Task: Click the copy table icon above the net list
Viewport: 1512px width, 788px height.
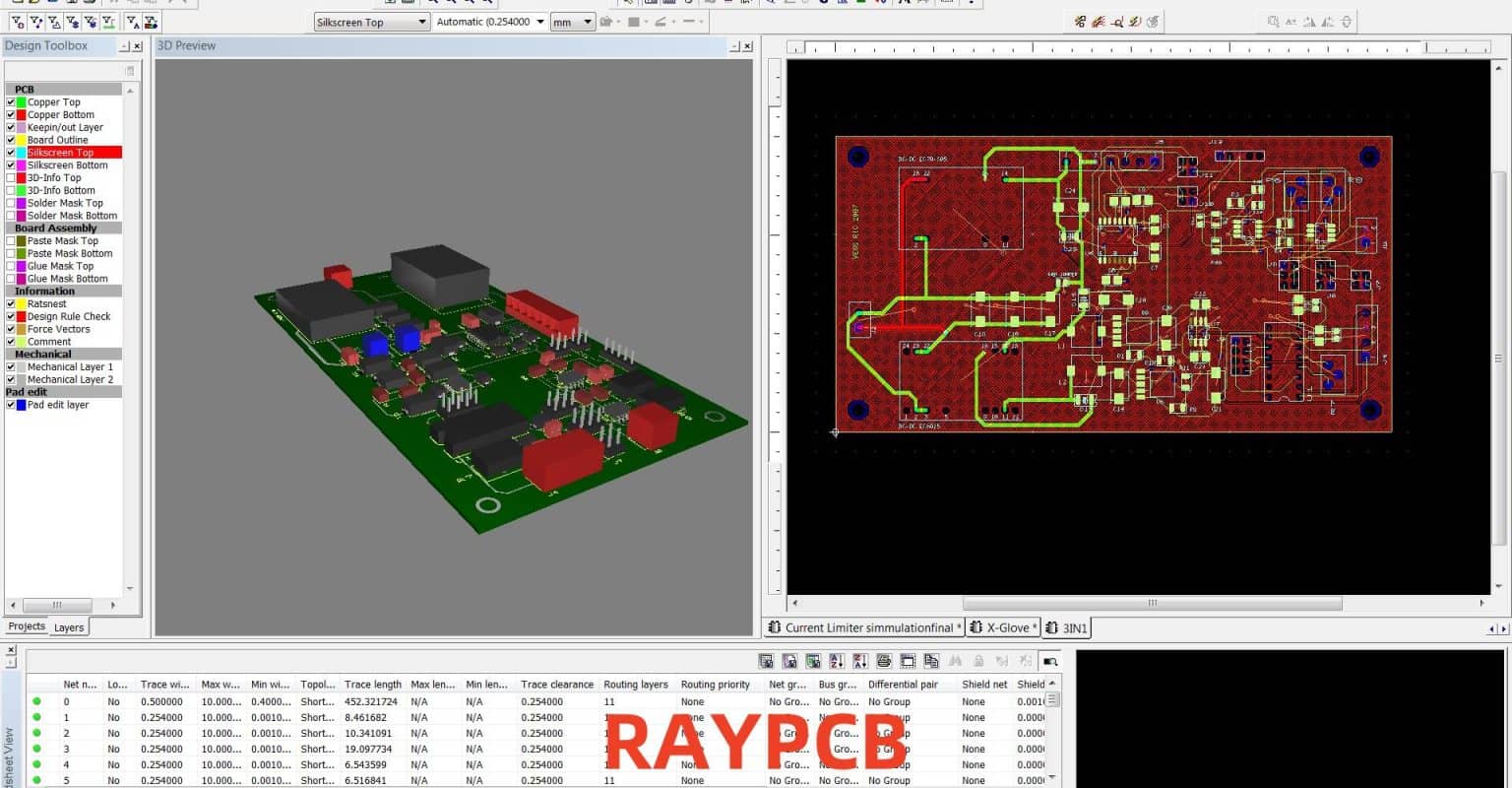Action: (x=931, y=662)
